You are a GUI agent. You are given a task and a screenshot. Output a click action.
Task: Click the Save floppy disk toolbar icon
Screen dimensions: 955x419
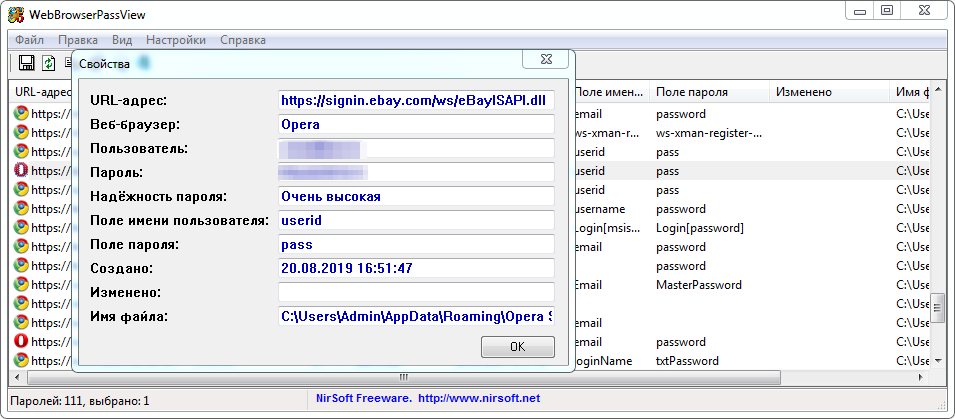tap(26, 63)
